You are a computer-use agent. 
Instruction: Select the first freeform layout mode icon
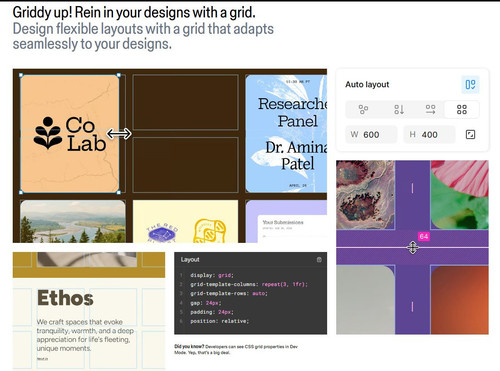363,109
